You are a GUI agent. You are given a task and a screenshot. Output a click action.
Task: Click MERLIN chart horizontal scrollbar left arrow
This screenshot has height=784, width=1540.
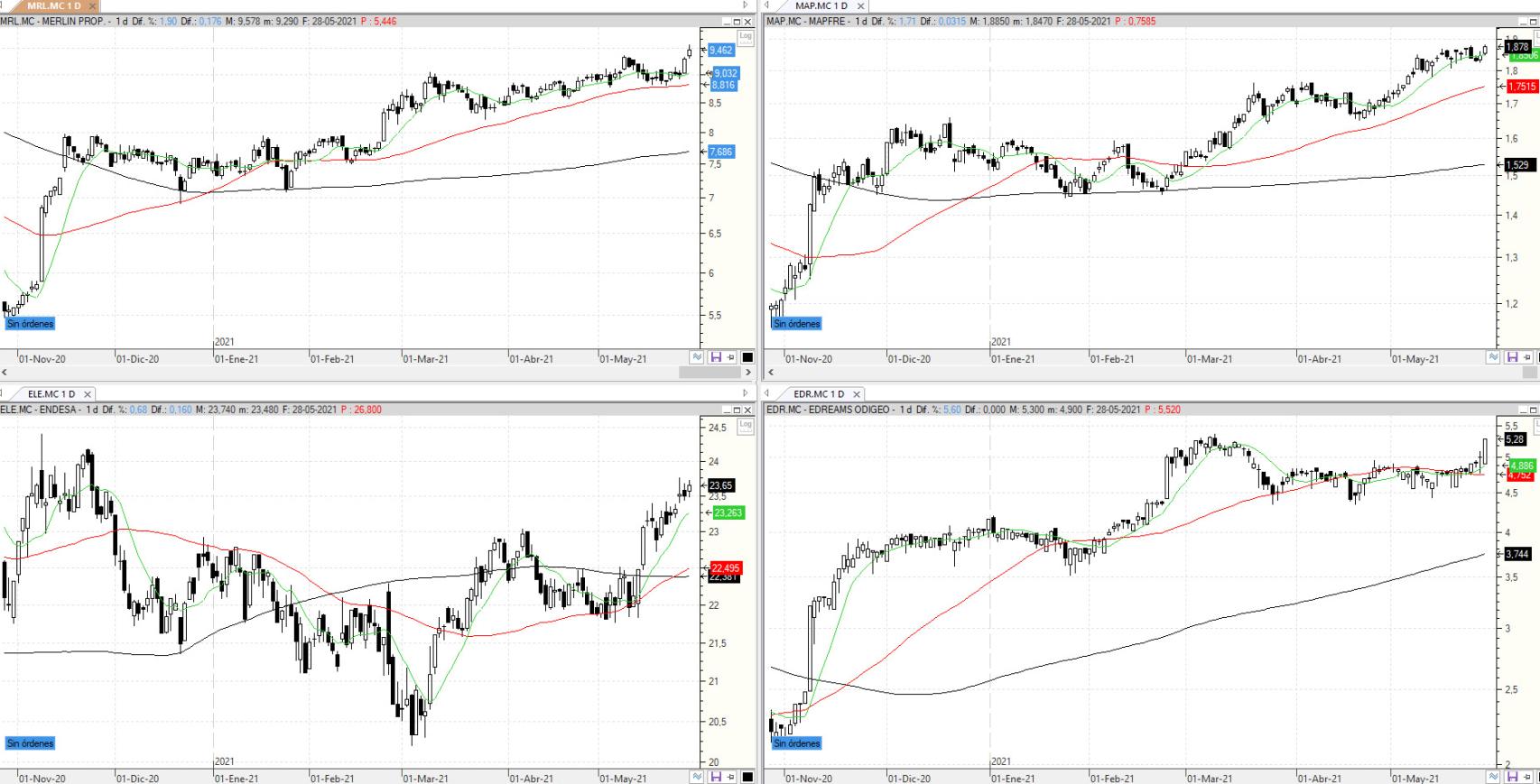coord(5,372)
